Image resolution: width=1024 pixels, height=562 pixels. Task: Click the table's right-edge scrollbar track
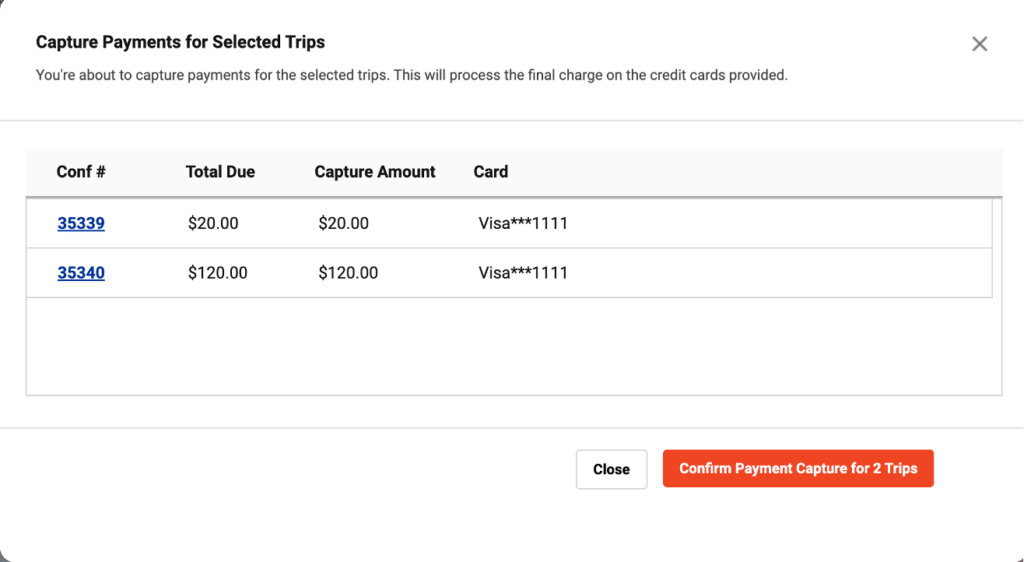pyautogui.click(x=997, y=296)
